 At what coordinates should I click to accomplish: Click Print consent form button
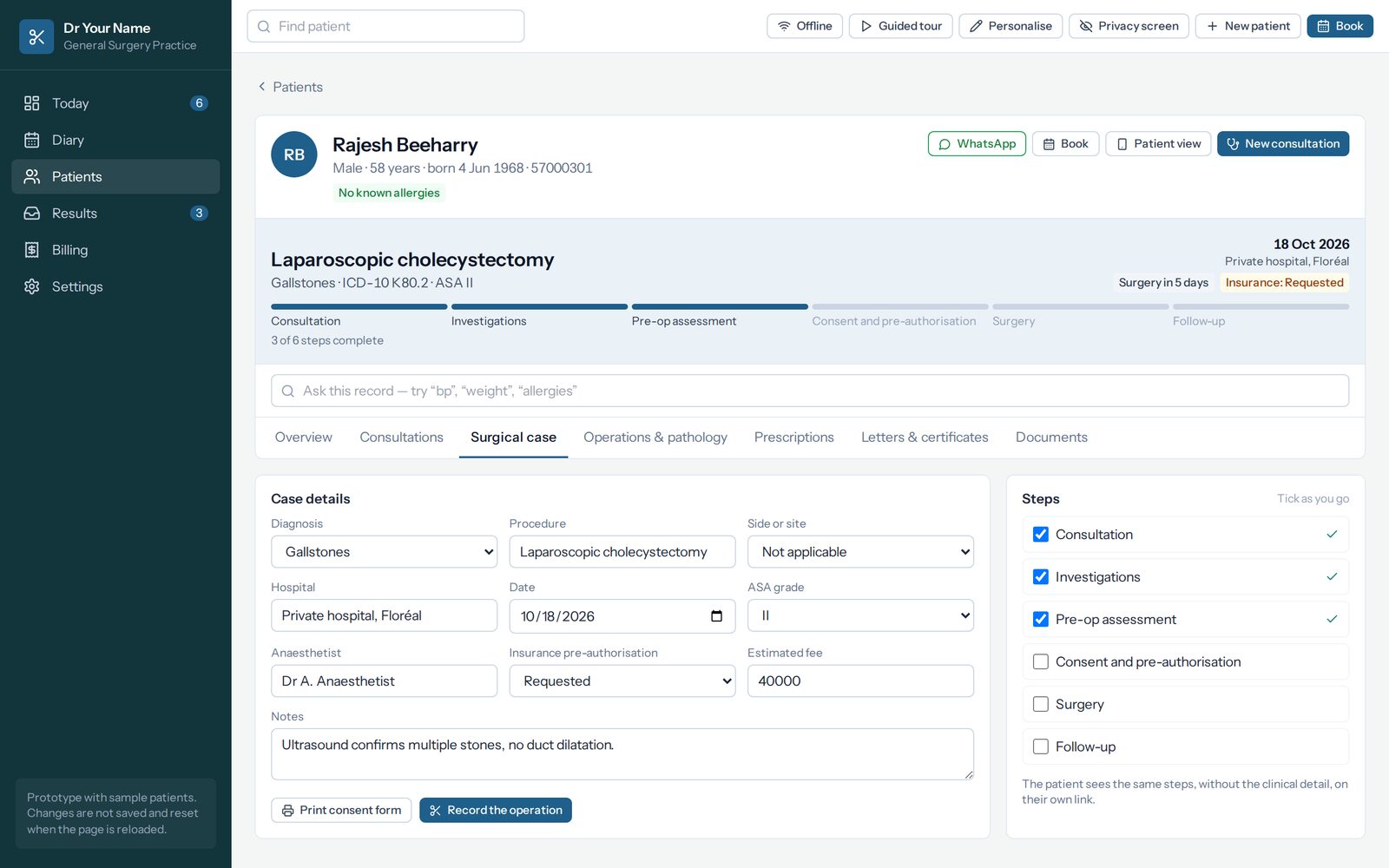pos(341,811)
